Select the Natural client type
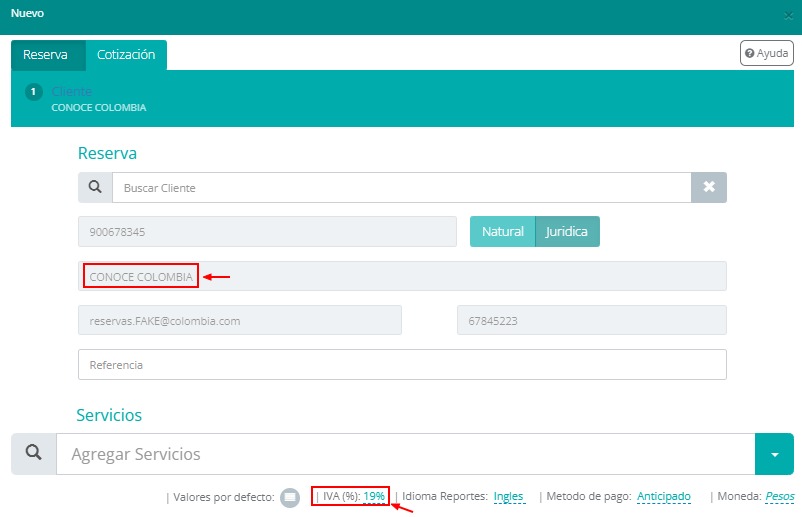The image size is (802, 517). click(x=502, y=232)
